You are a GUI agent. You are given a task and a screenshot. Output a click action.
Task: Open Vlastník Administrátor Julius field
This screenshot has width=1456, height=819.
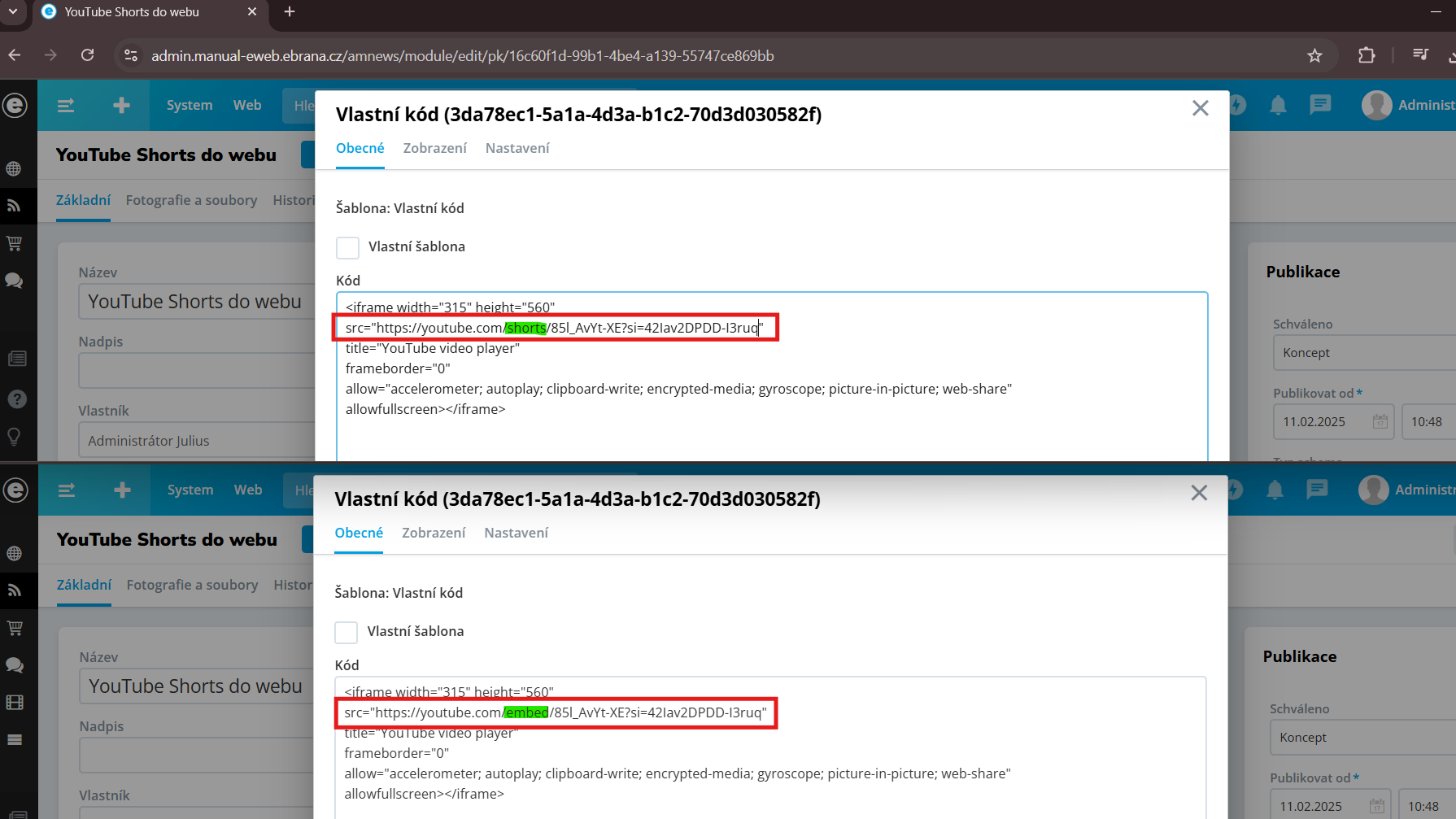coord(198,440)
